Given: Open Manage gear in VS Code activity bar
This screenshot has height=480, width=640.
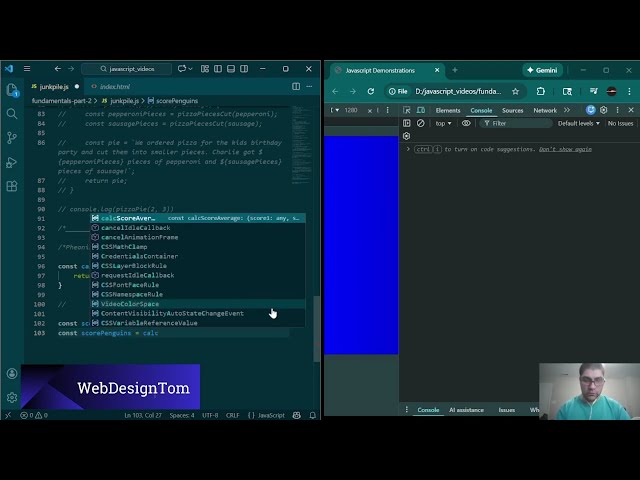Looking at the screenshot, I should tap(12, 397).
